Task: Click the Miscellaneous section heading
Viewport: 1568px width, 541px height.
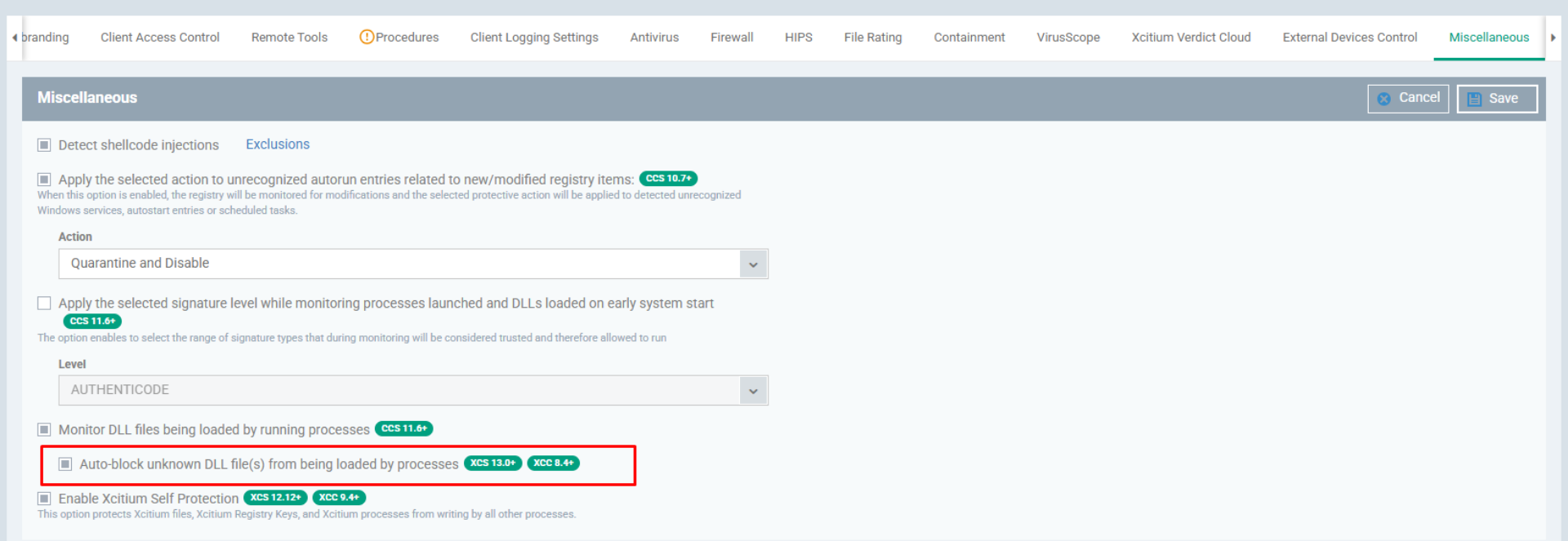Action: click(x=87, y=98)
